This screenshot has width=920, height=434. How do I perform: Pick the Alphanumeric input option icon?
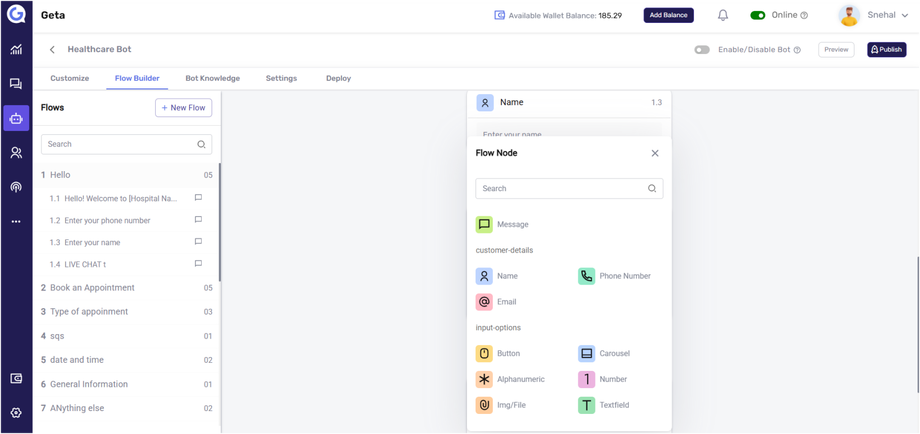coord(484,380)
